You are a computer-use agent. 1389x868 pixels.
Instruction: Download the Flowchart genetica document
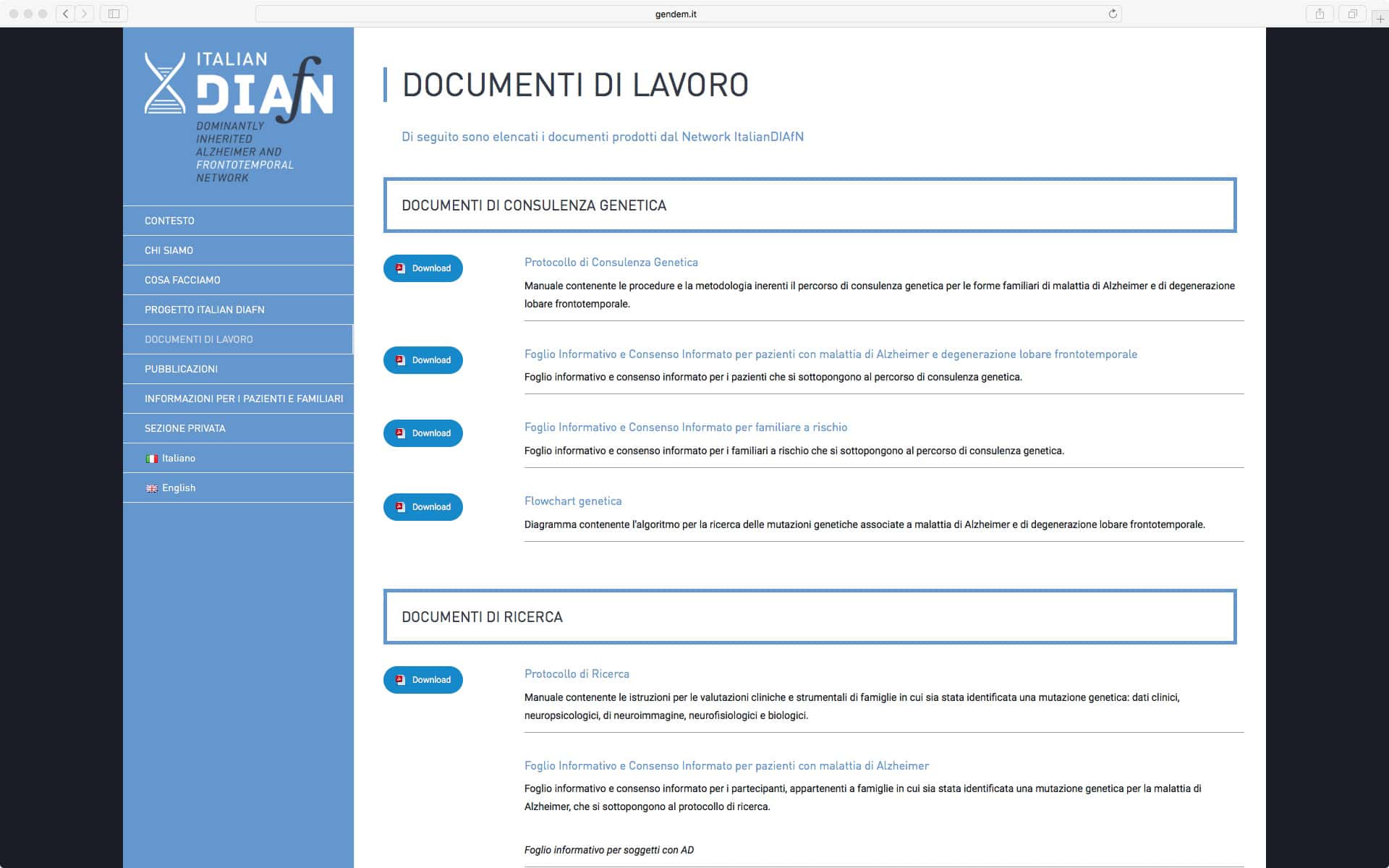point(423,507)
